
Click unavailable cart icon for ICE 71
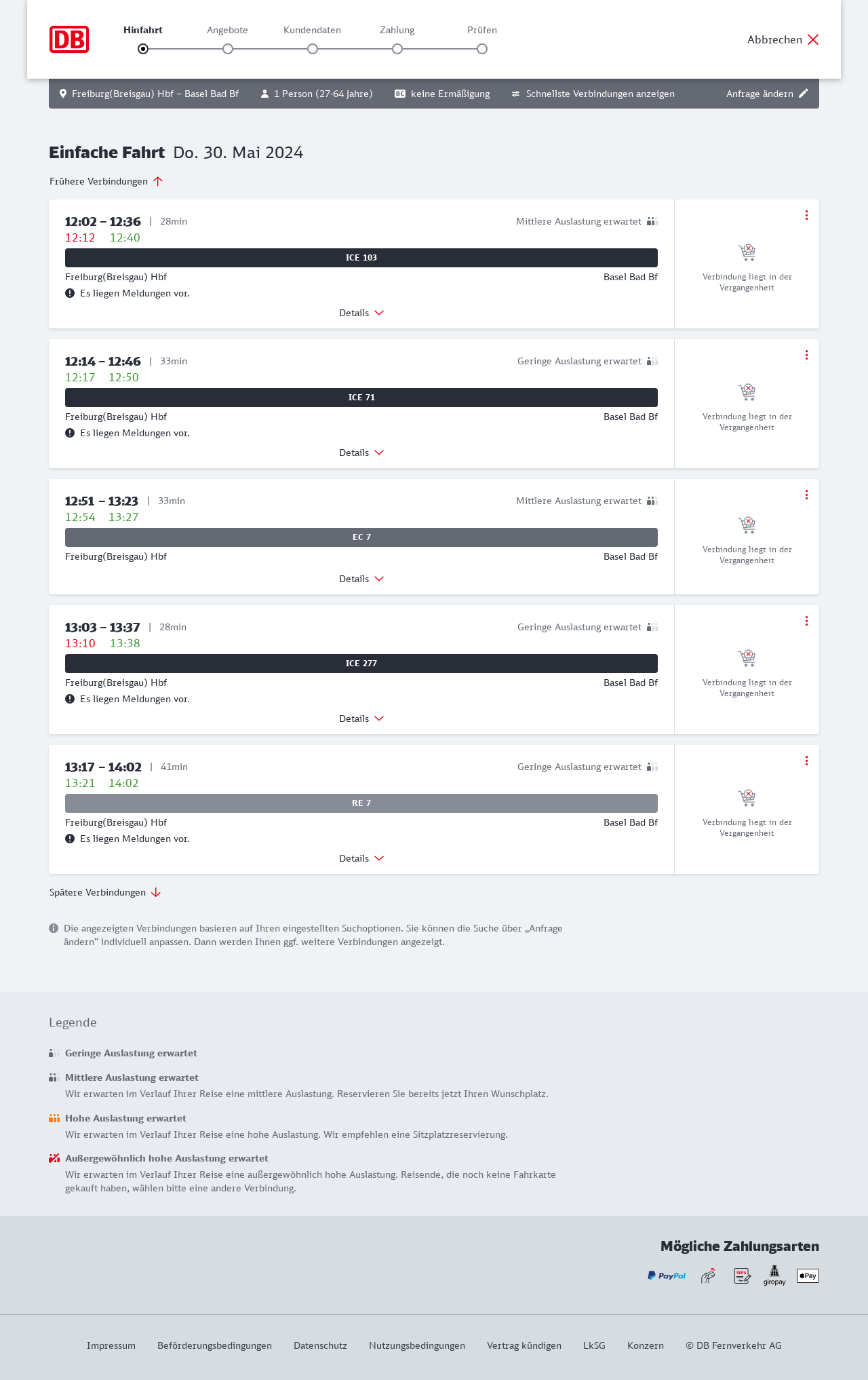click(747, 392)
